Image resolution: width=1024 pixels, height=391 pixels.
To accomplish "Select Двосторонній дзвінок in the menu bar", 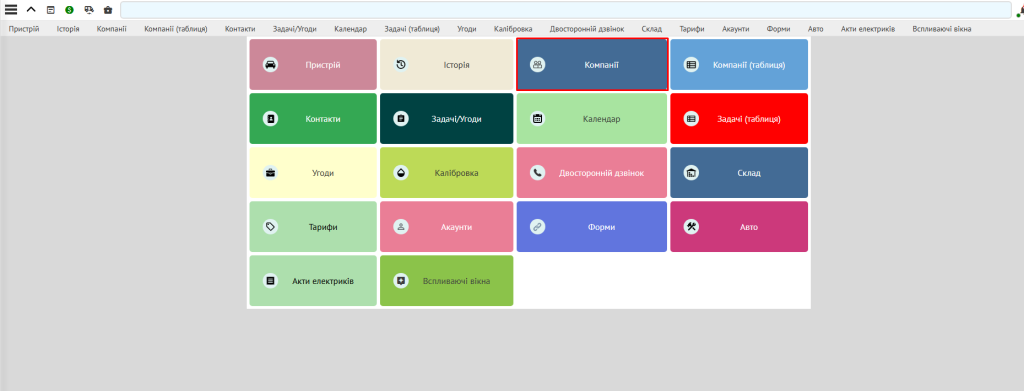I will click(x=587, y=29).
